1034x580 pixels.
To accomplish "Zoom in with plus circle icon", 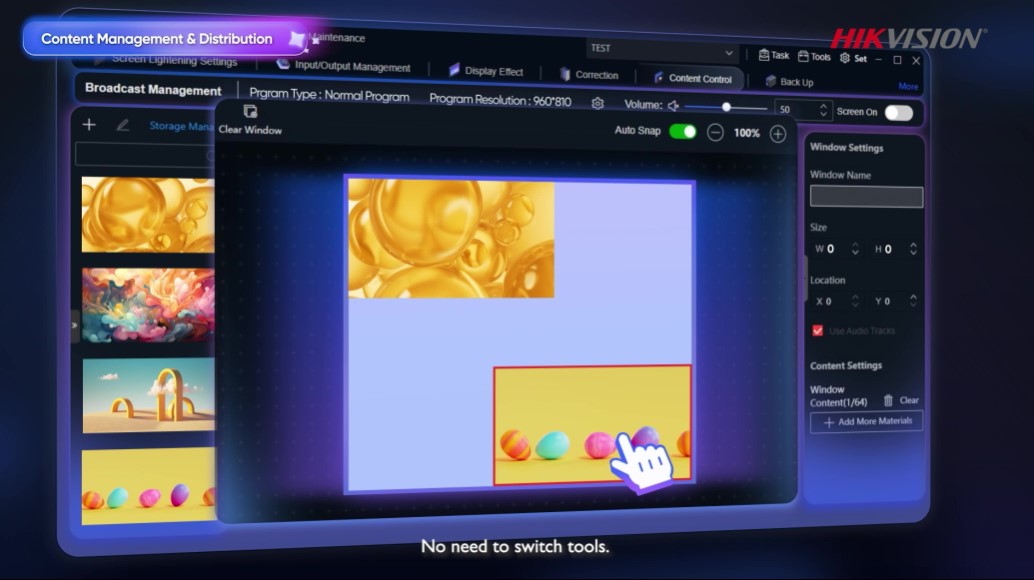I will [x=777, y=134].
